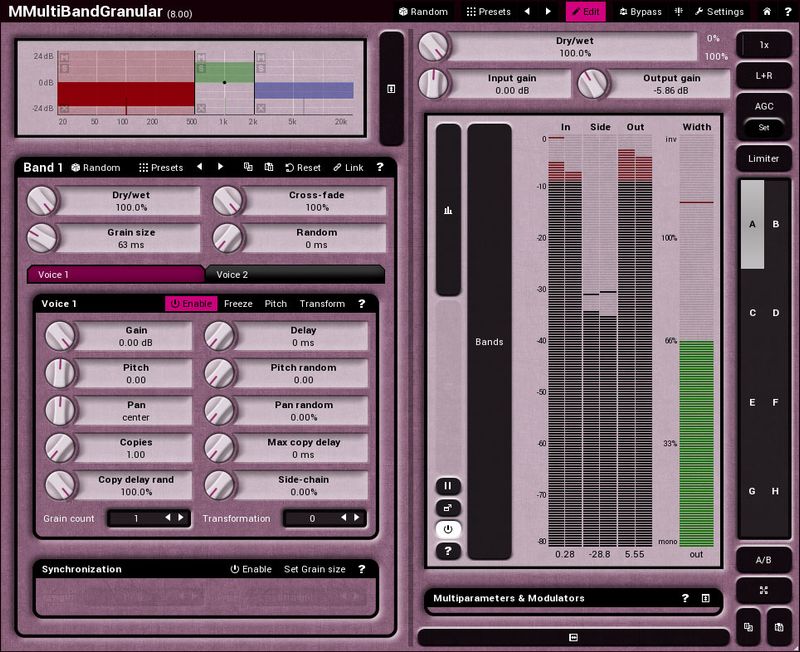
Task: Select preset slot A
Action: pos(752,224)
